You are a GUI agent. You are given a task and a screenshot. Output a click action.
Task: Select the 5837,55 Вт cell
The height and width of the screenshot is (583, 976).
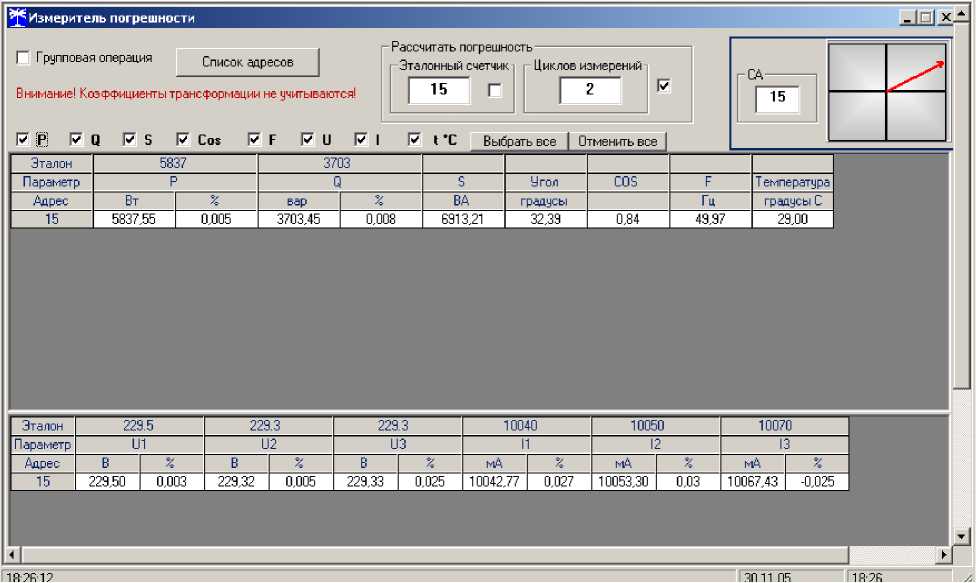pos(134,219)
